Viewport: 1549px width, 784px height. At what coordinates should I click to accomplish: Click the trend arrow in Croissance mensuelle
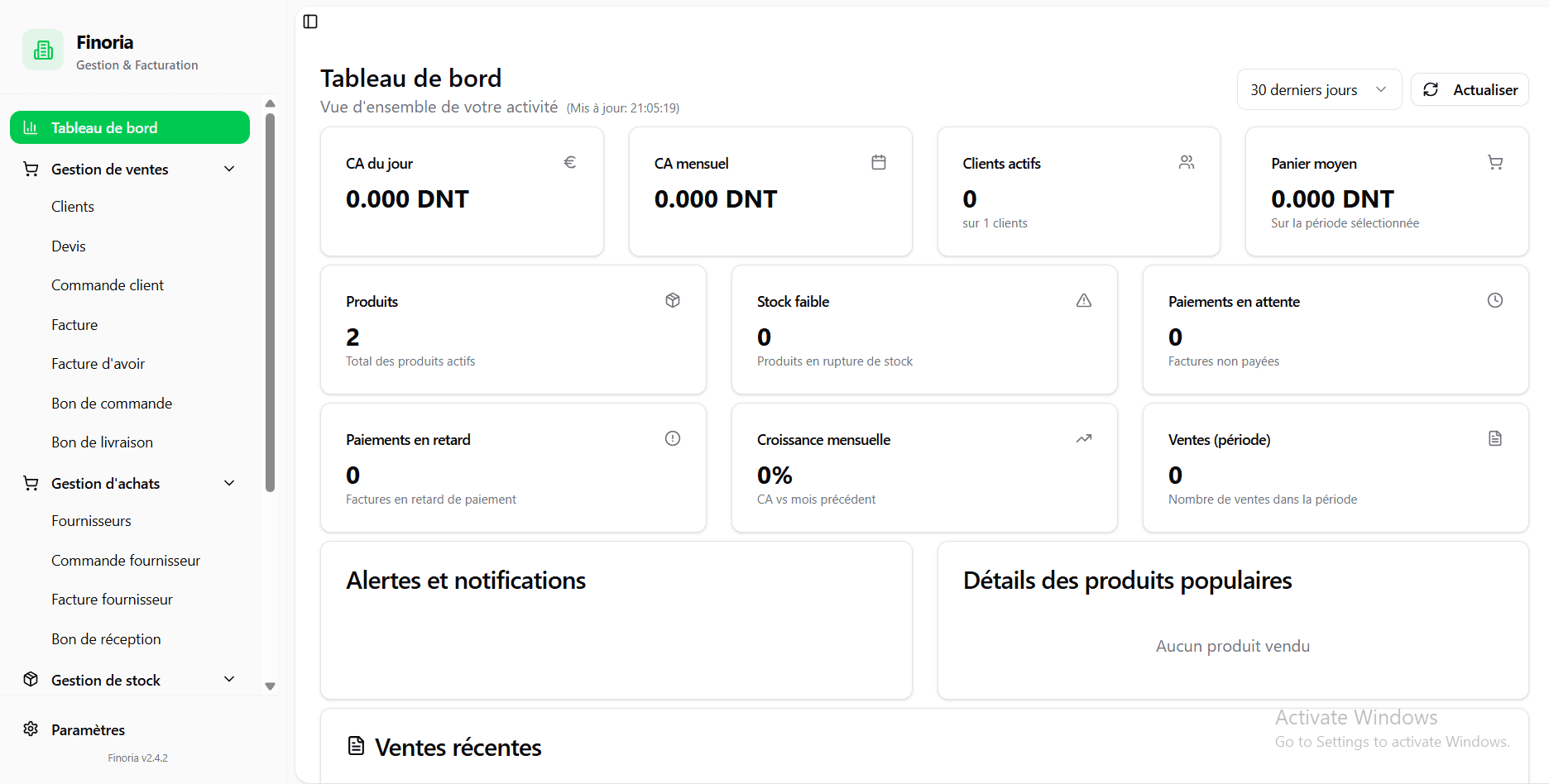1084,438
